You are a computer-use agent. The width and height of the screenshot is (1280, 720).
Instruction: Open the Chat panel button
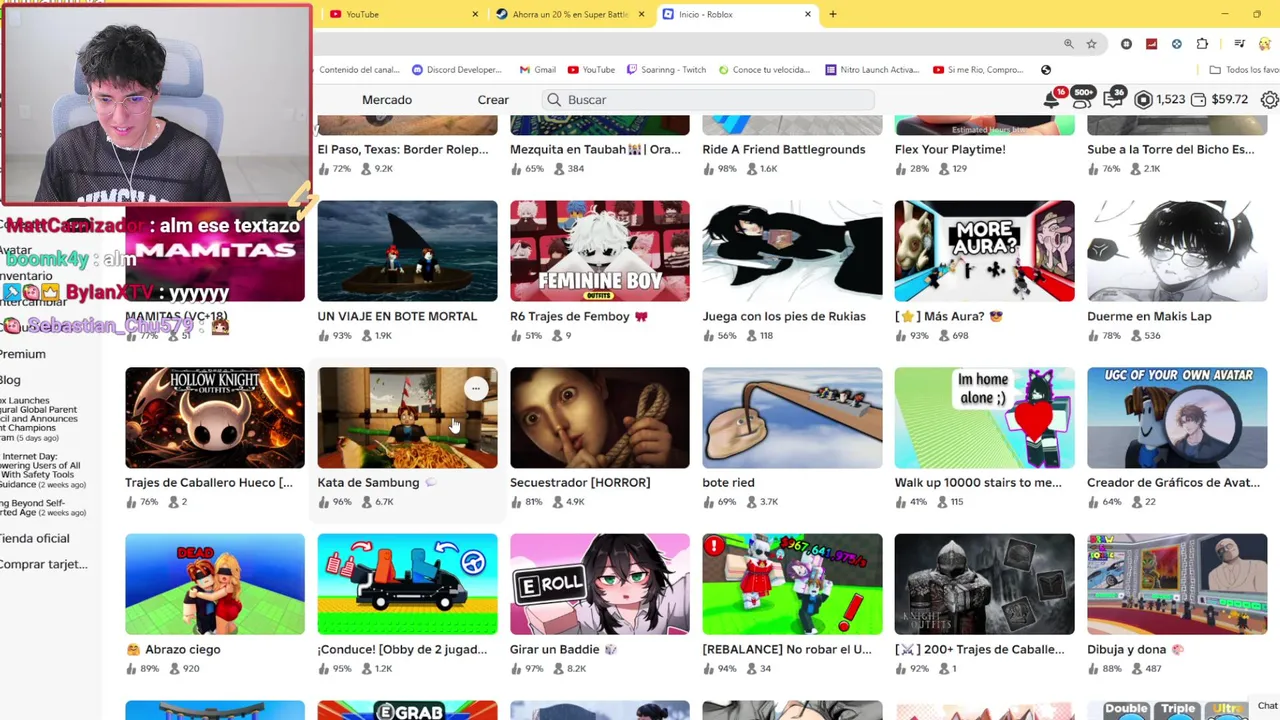[x=1267, y=706]
